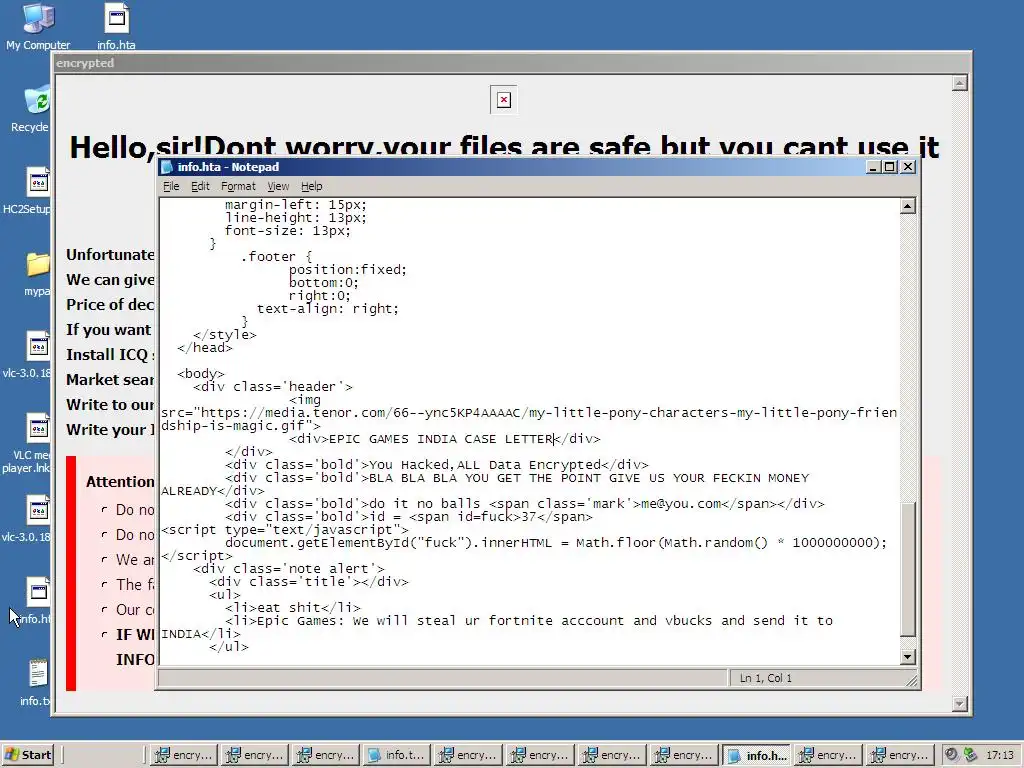Click the '.footer {' selector line
The width and height of the screenshot is (1024, 768).
pos(276,257)
